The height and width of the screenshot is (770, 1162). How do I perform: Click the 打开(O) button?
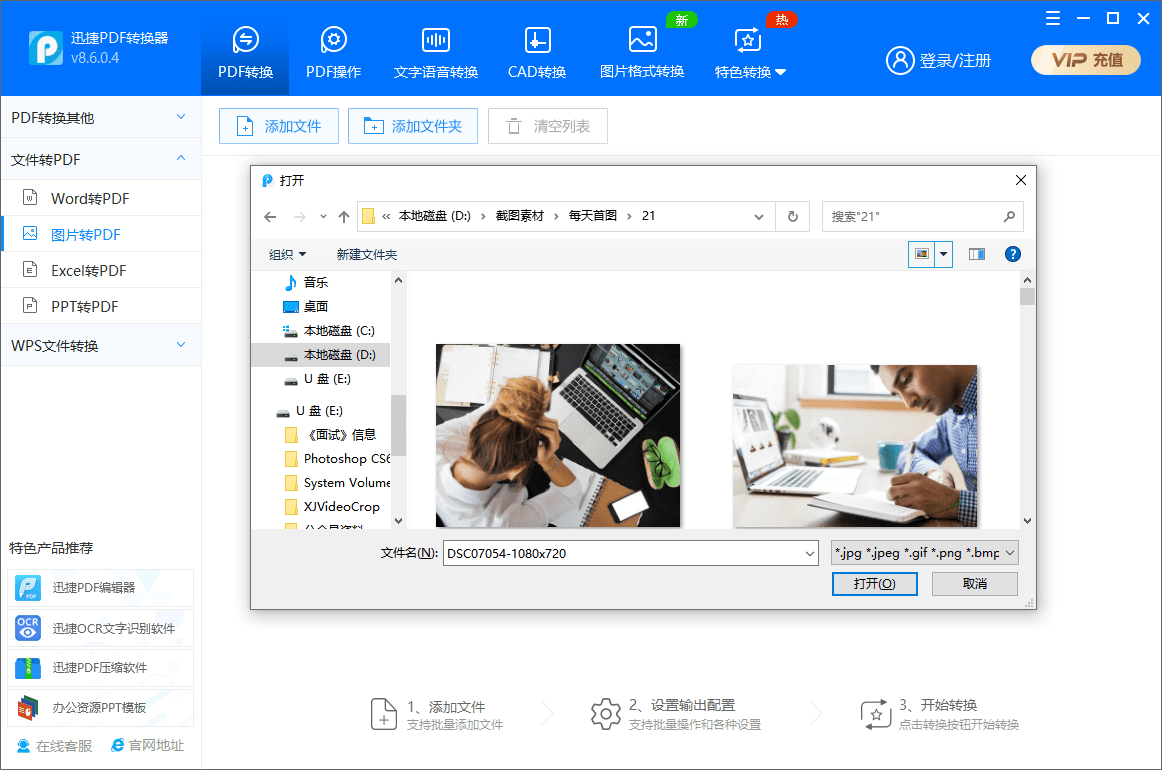874,584
